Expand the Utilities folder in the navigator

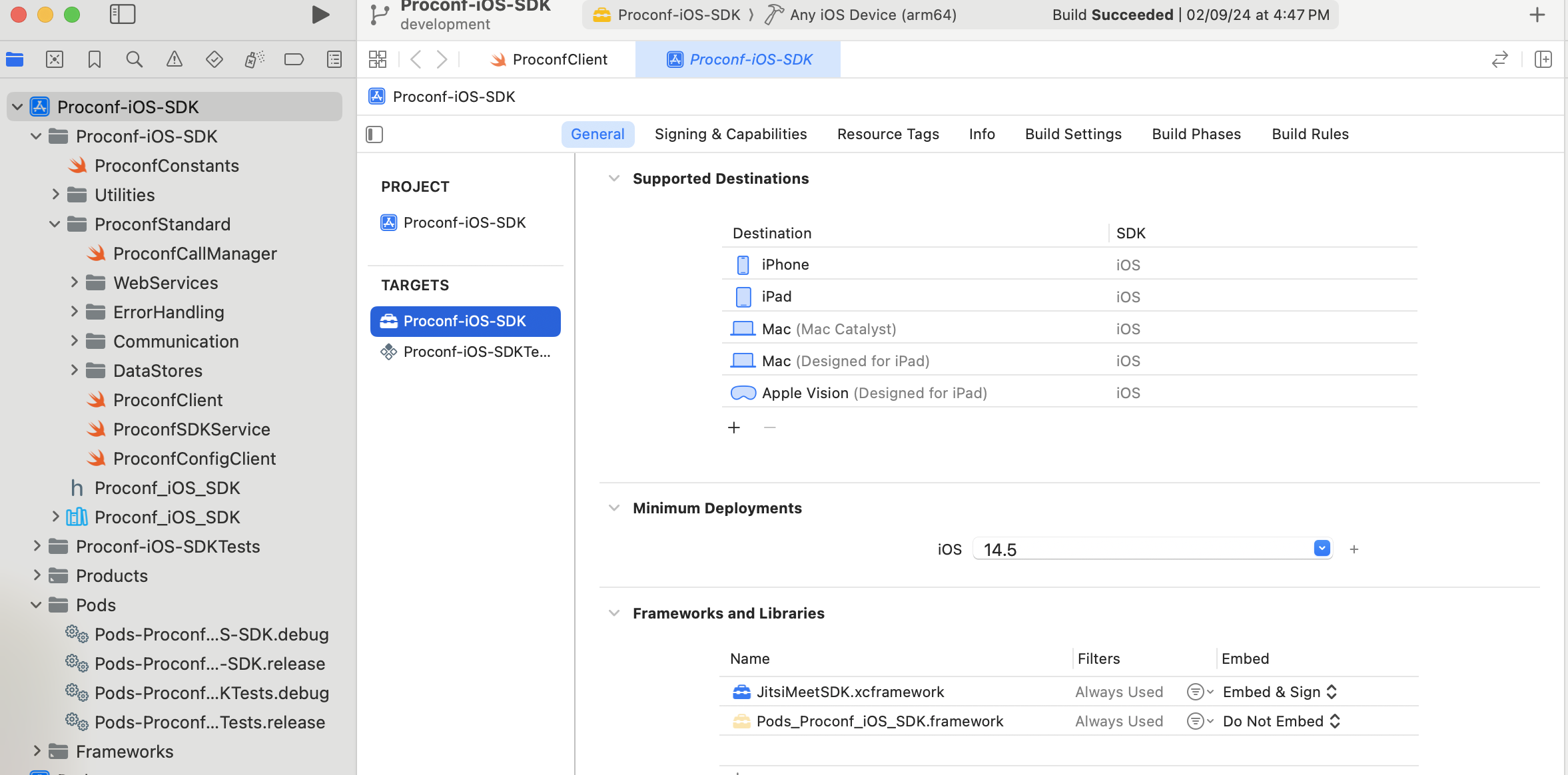55,194
